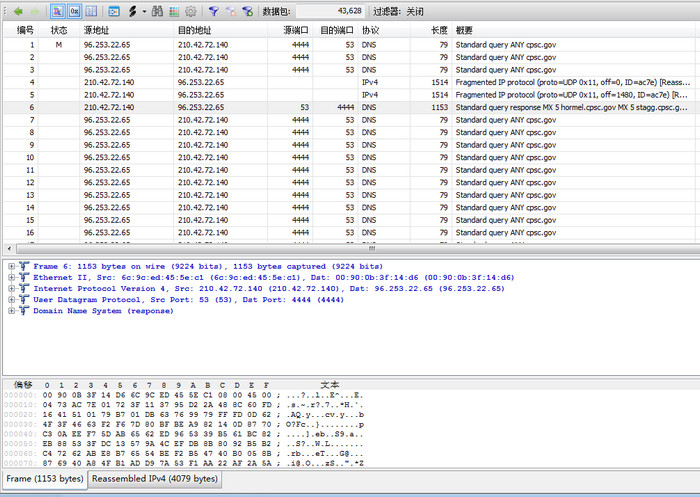Click the lightning bolt toolbar icon
The width and height of the screenshot is (700, 497).
[x=131, y=11]
